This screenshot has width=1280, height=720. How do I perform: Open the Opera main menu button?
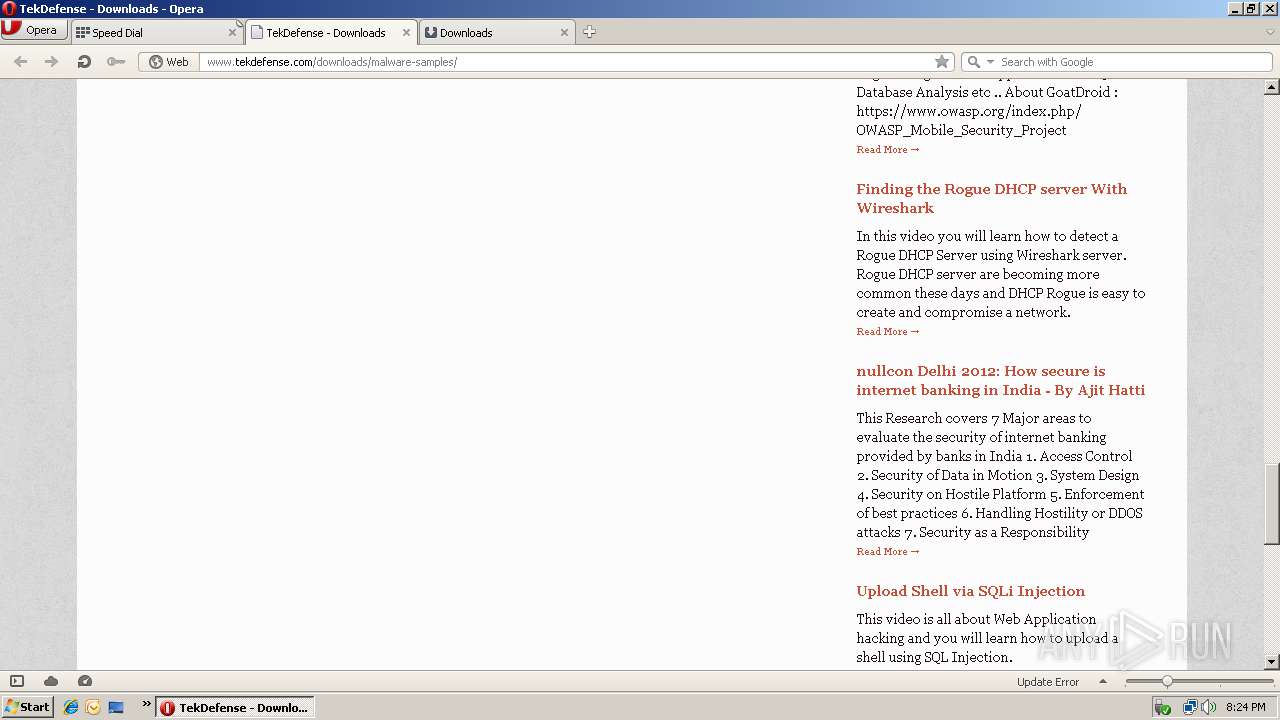[x=33, y=30]
